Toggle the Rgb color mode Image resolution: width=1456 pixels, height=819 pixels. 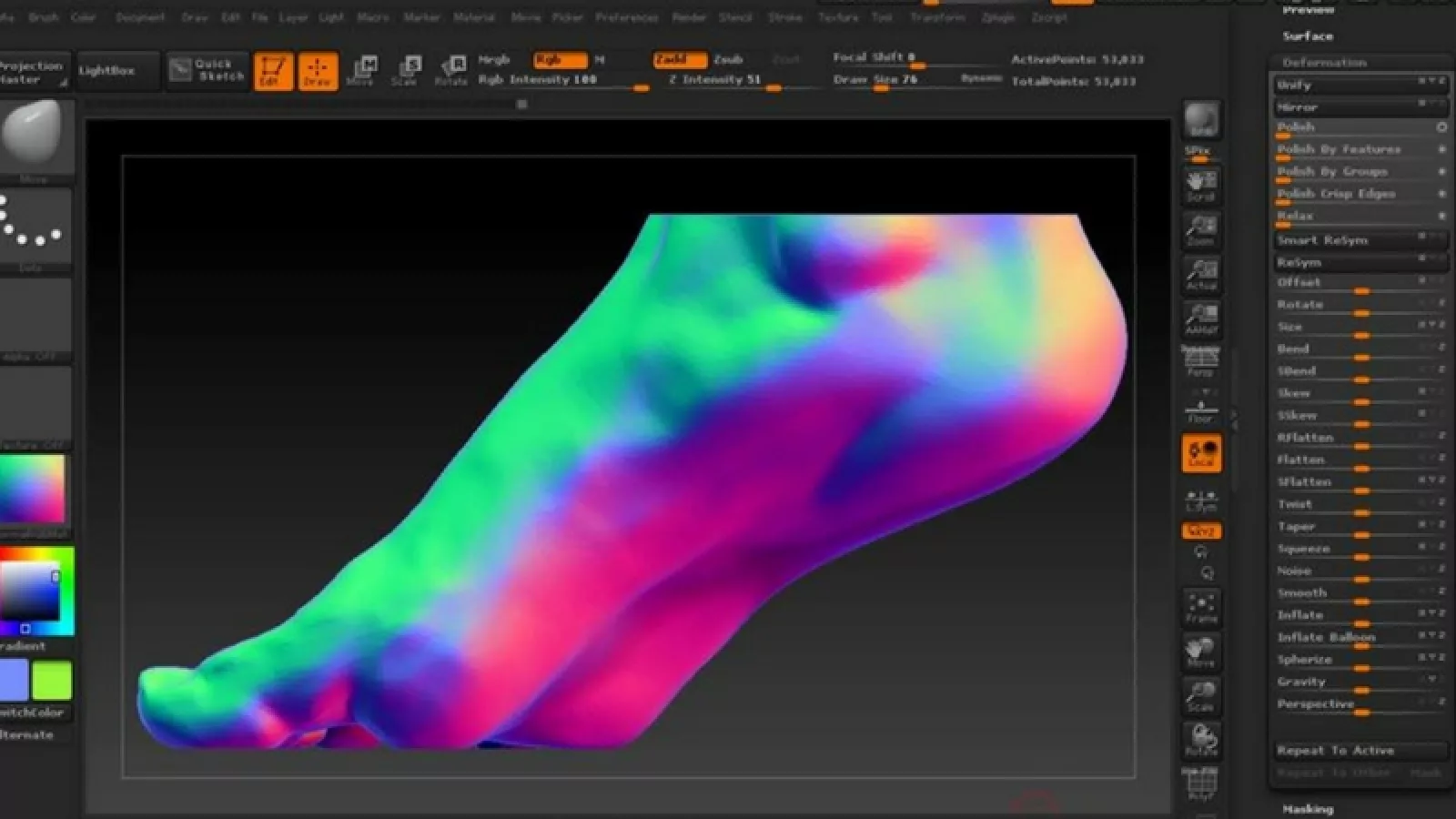point(560,60)
